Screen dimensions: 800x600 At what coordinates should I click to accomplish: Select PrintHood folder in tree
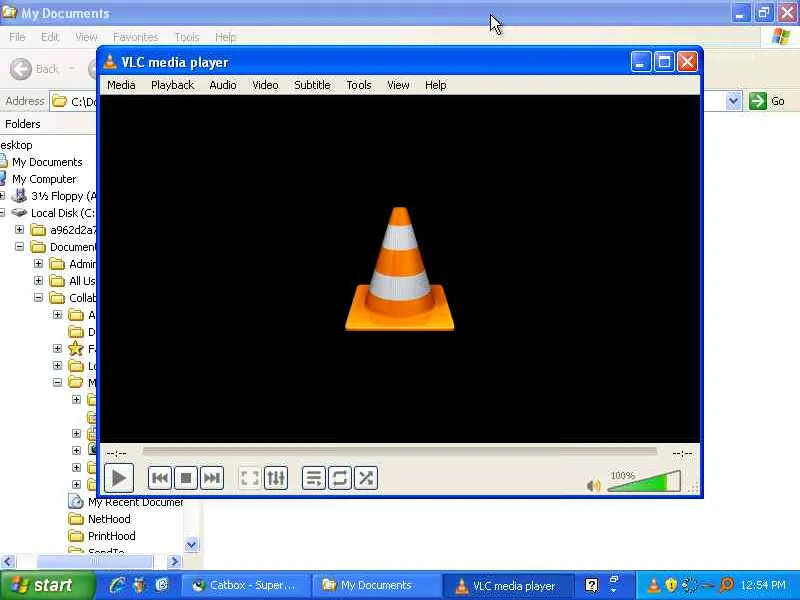click(x=111, y=536)
